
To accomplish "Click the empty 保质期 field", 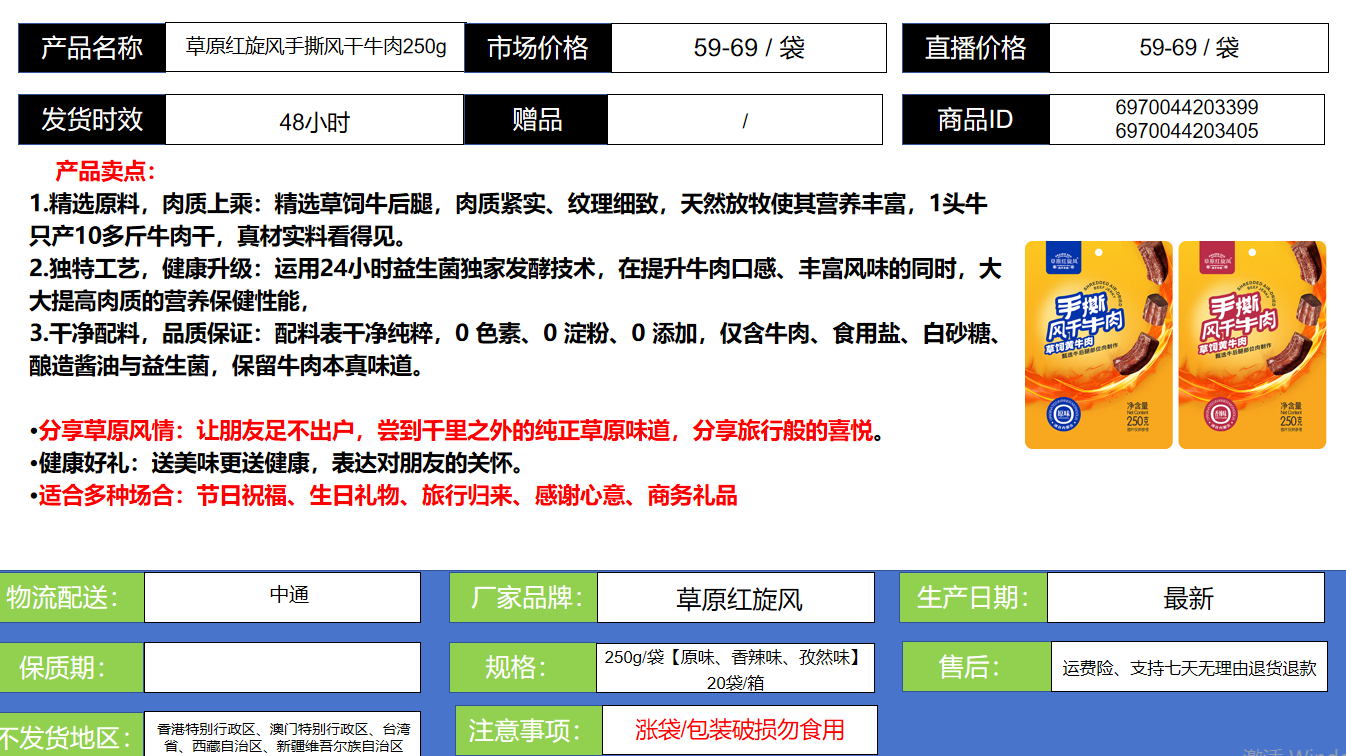I will click(282, 667).
